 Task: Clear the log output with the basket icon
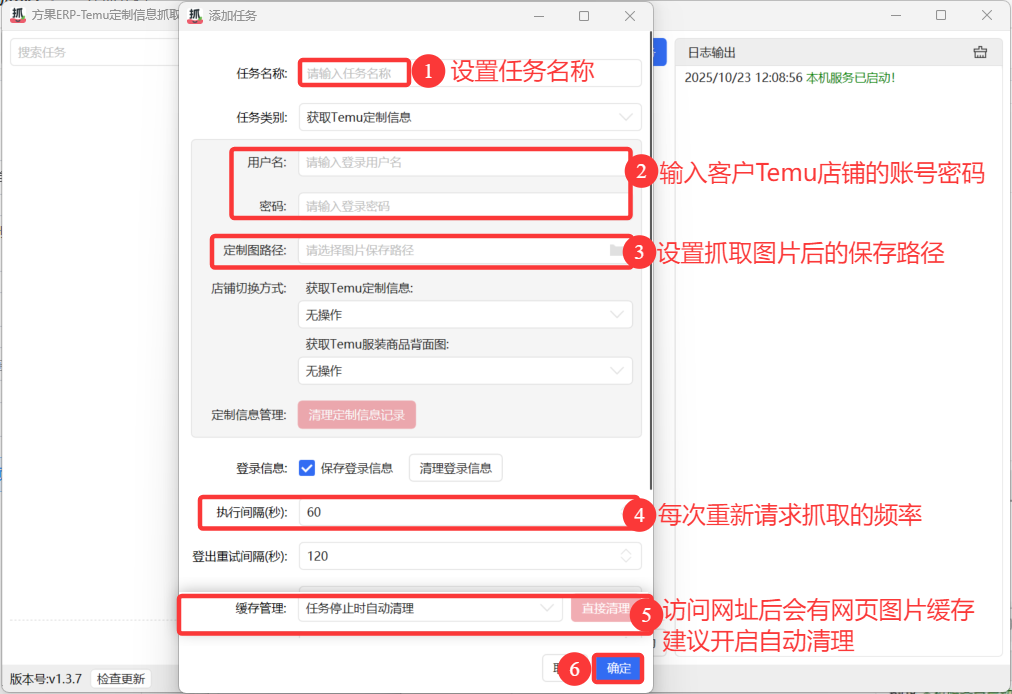[980, 52]
